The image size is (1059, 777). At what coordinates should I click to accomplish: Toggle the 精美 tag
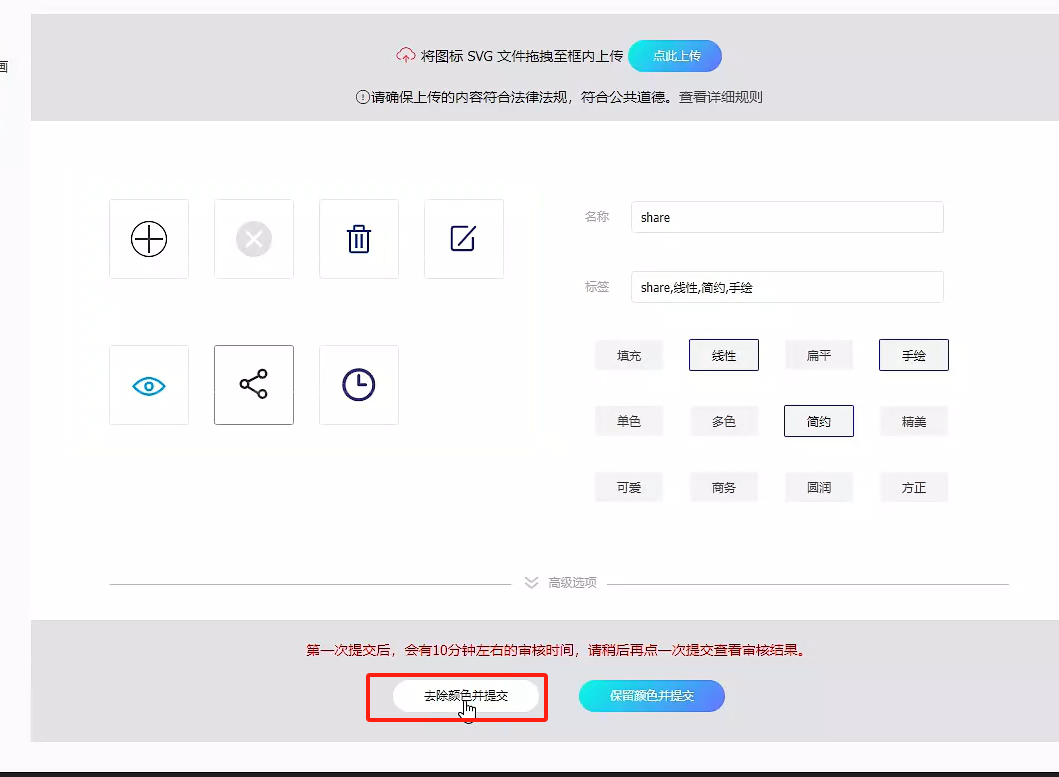[x=914, y=421]
